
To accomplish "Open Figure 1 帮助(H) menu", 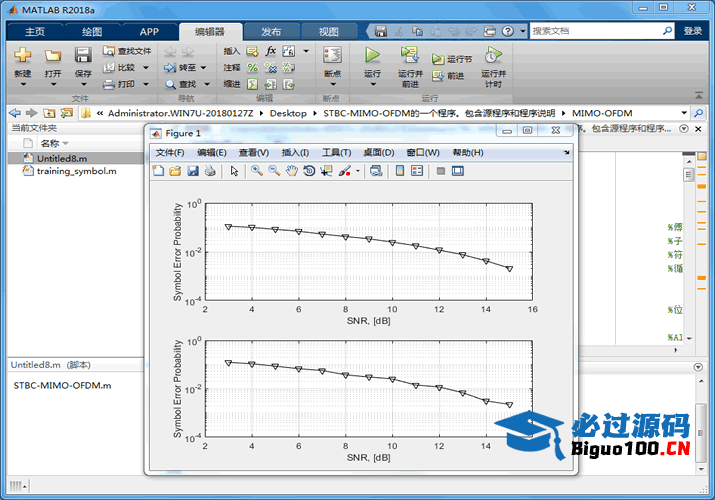I will point(467,153).
